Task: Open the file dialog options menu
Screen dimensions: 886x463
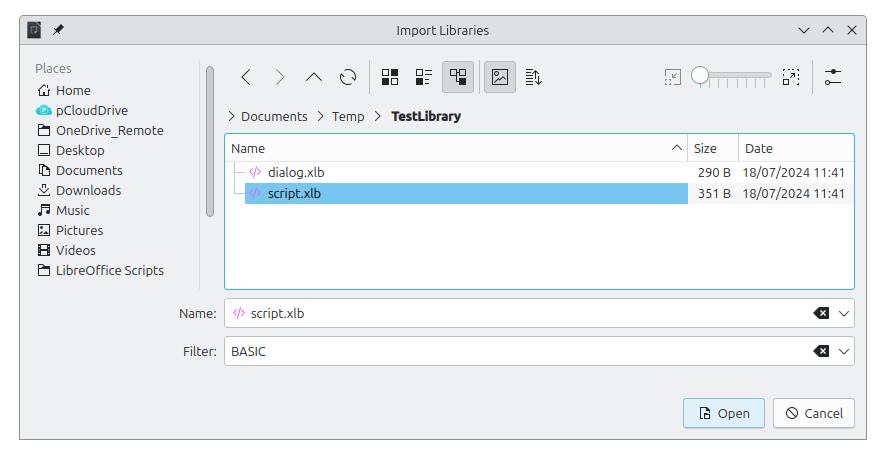Action: (x=833, y=77)
